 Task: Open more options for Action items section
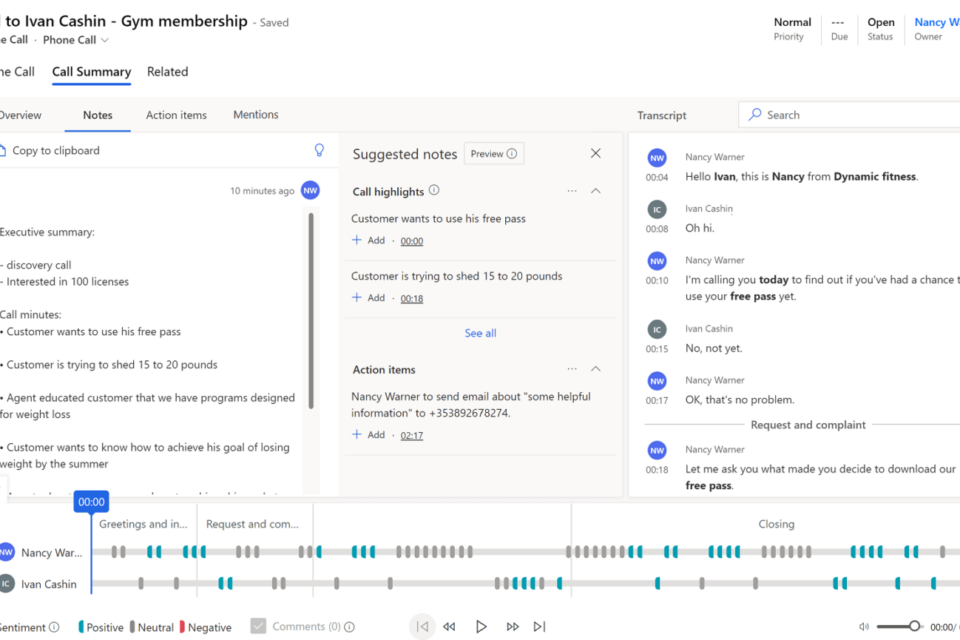point(572,369)
